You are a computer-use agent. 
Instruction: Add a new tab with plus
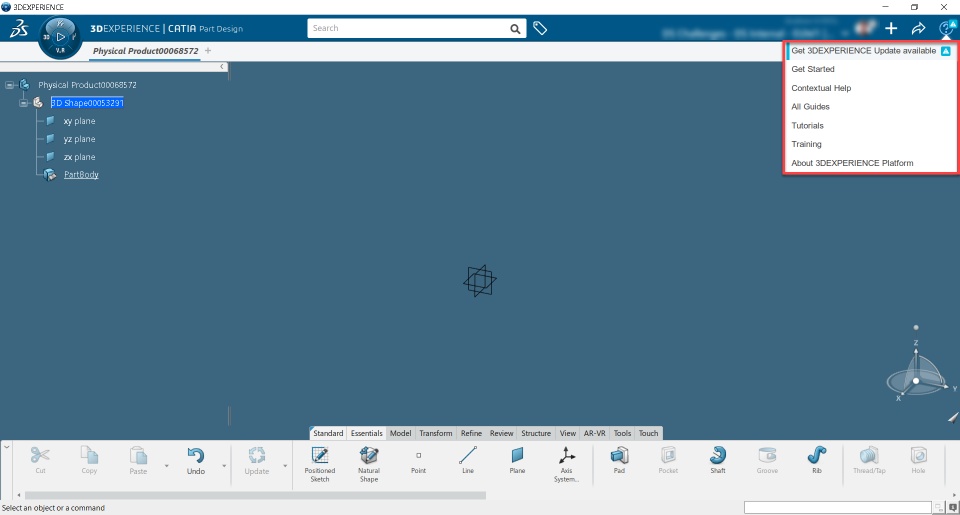tap(208, 51)
